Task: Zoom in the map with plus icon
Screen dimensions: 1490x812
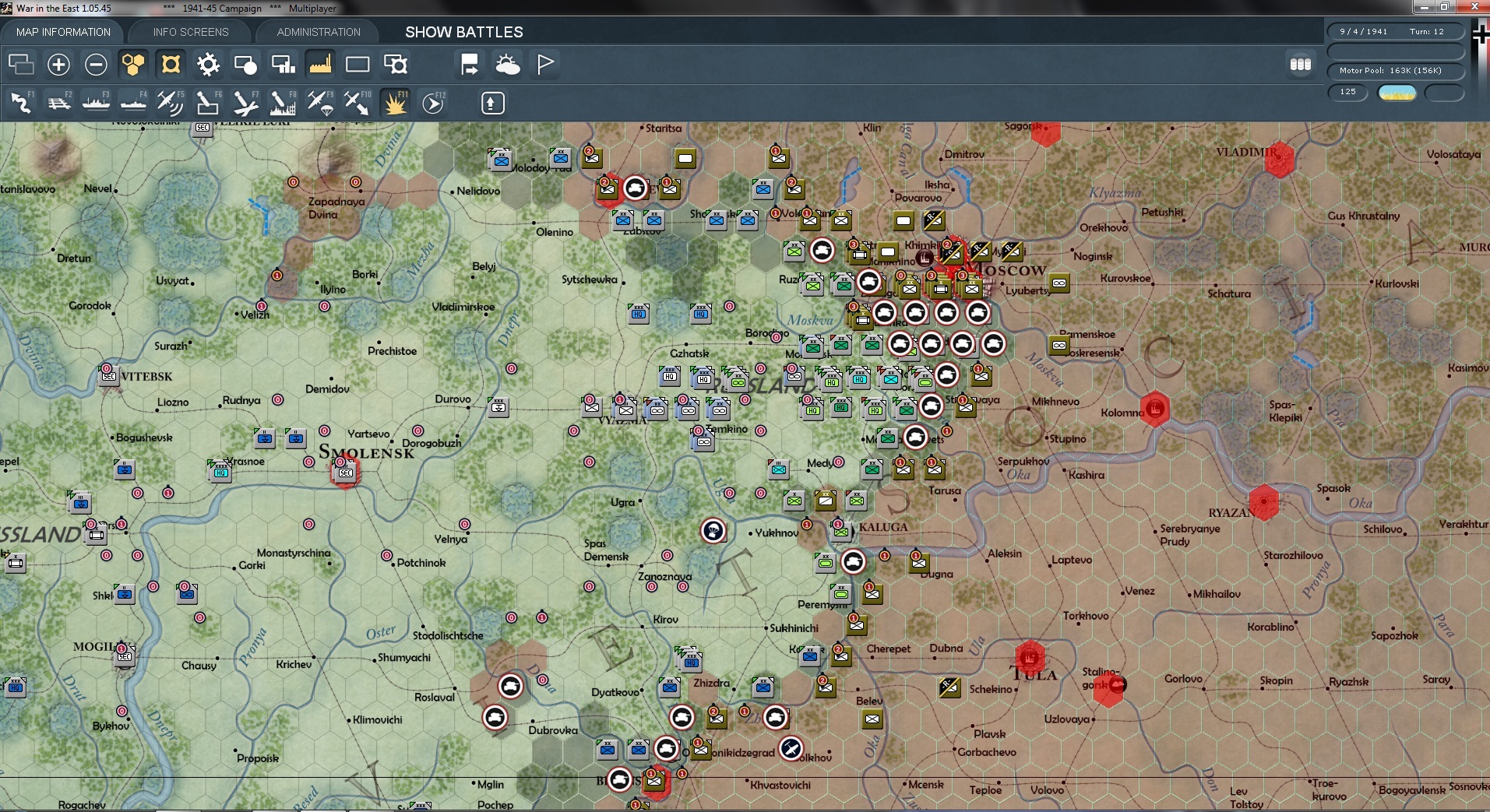Action: click(58, 64)
